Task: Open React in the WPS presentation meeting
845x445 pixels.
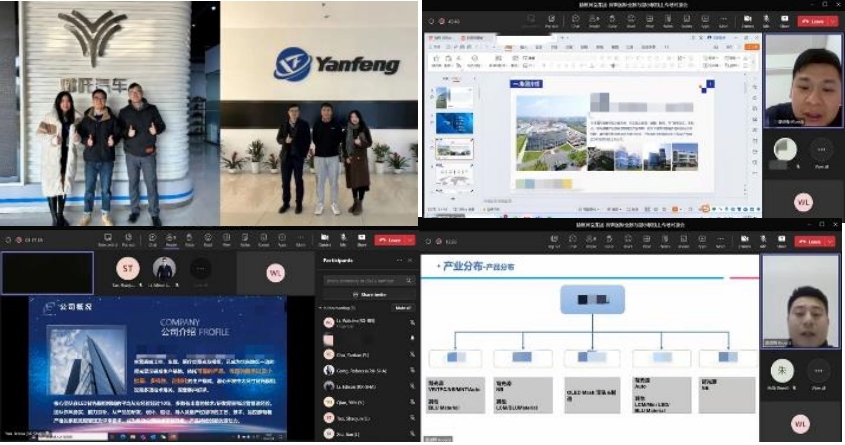Action: (631, 22)
